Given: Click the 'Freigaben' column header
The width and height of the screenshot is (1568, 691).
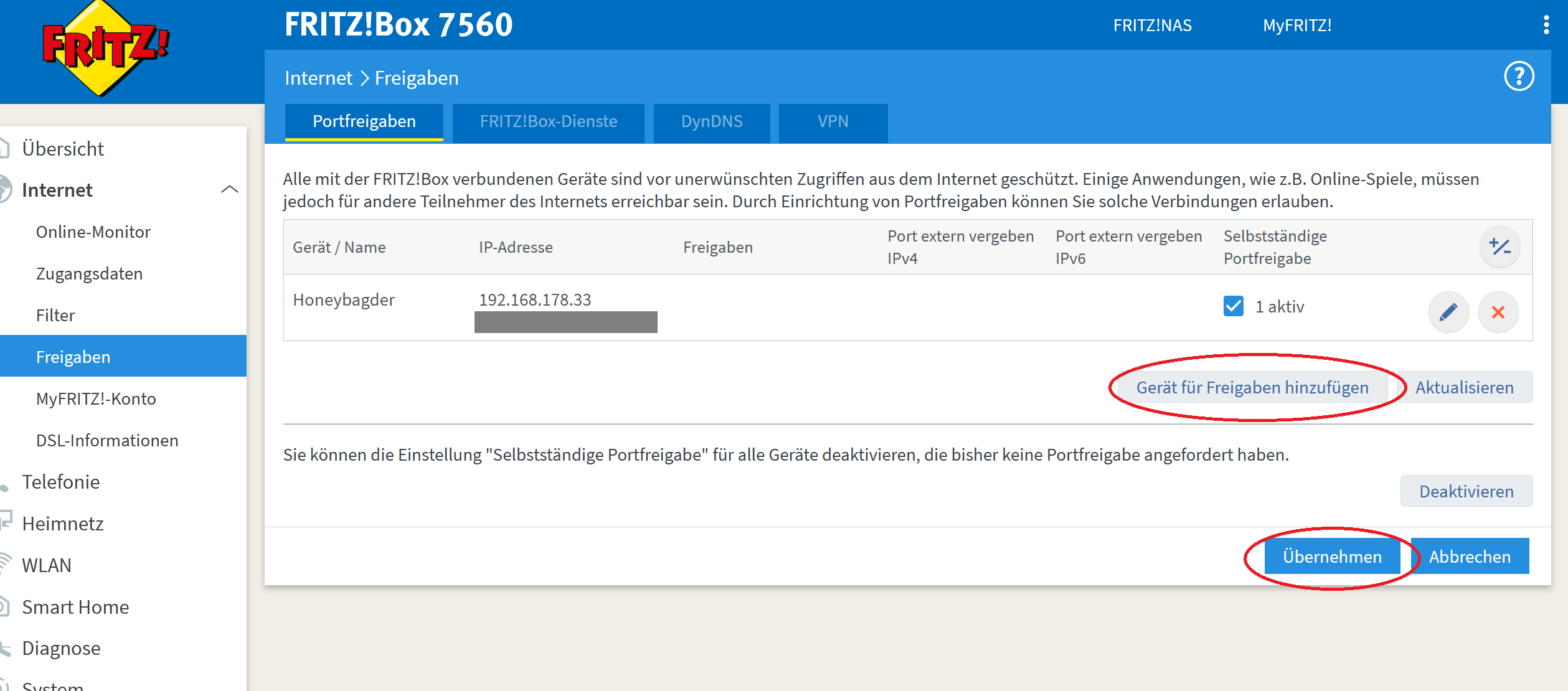Looking at the screenshot, I should 718,247.
